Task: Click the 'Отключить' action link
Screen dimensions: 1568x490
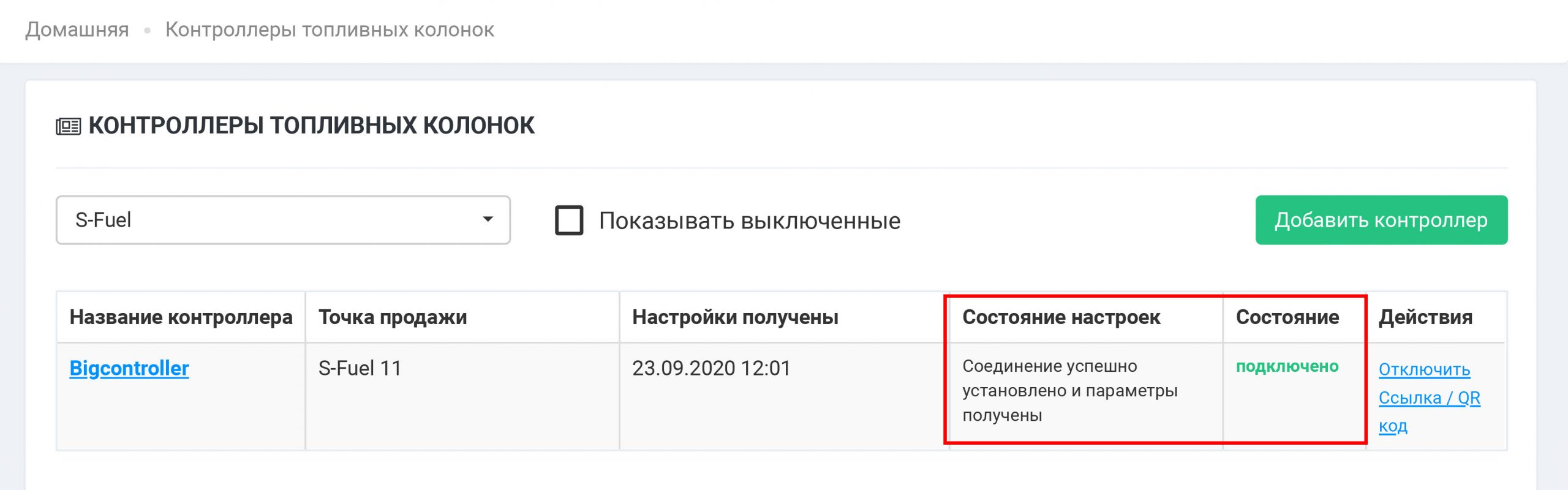Action: (x=1424, y=369)
